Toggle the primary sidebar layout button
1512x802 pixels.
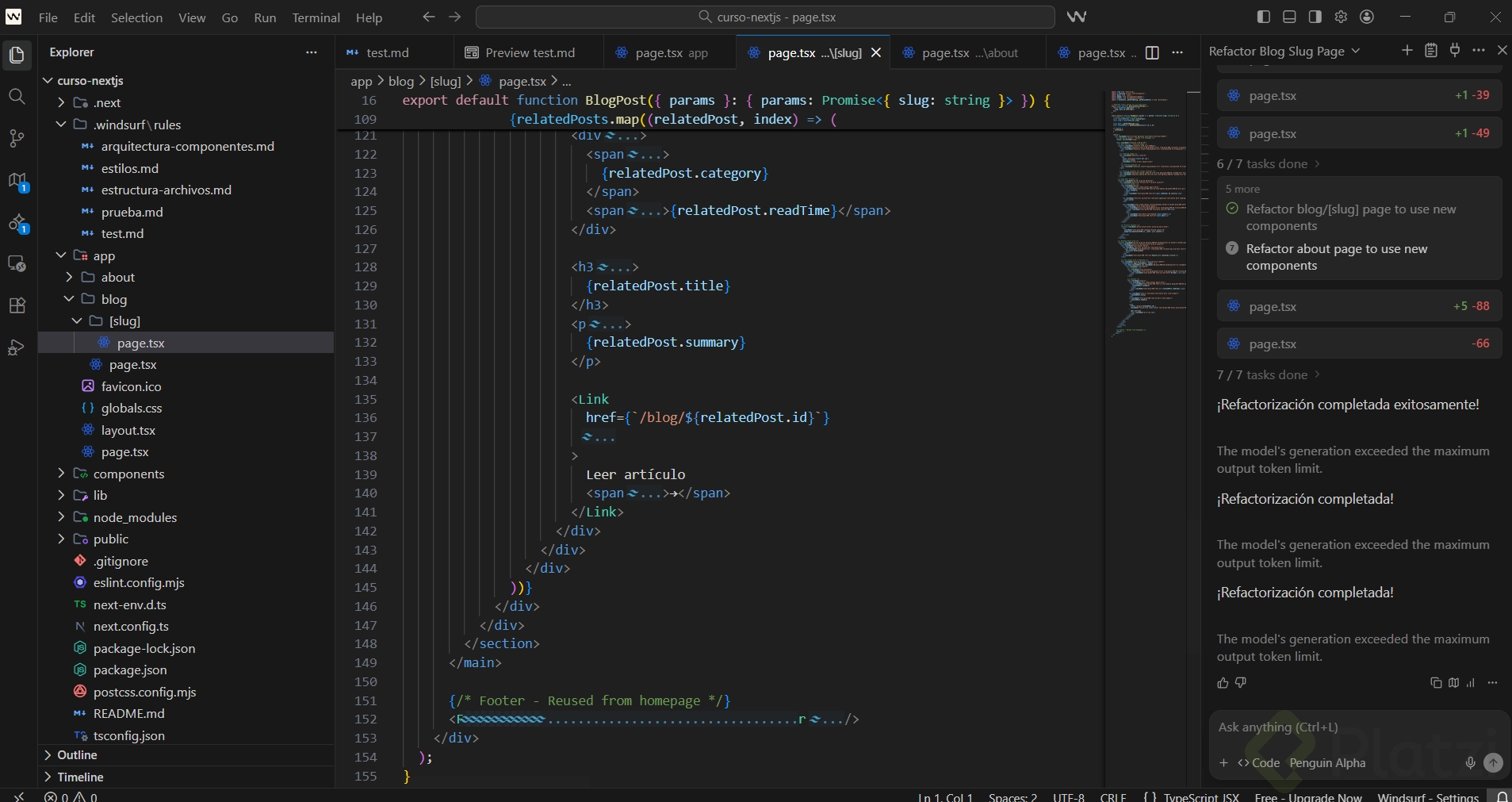click(x=1264, y=17)
